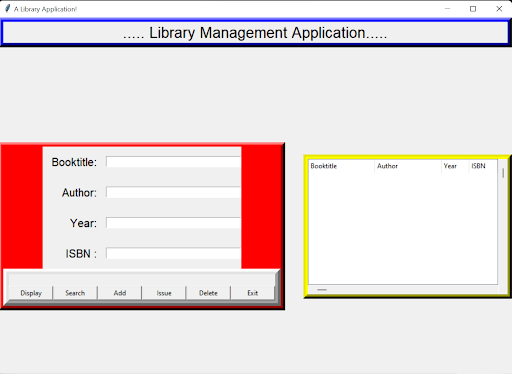Click the Exit button
The width and height of the screenshot is (512, 374).
click(x=252, y=293)
